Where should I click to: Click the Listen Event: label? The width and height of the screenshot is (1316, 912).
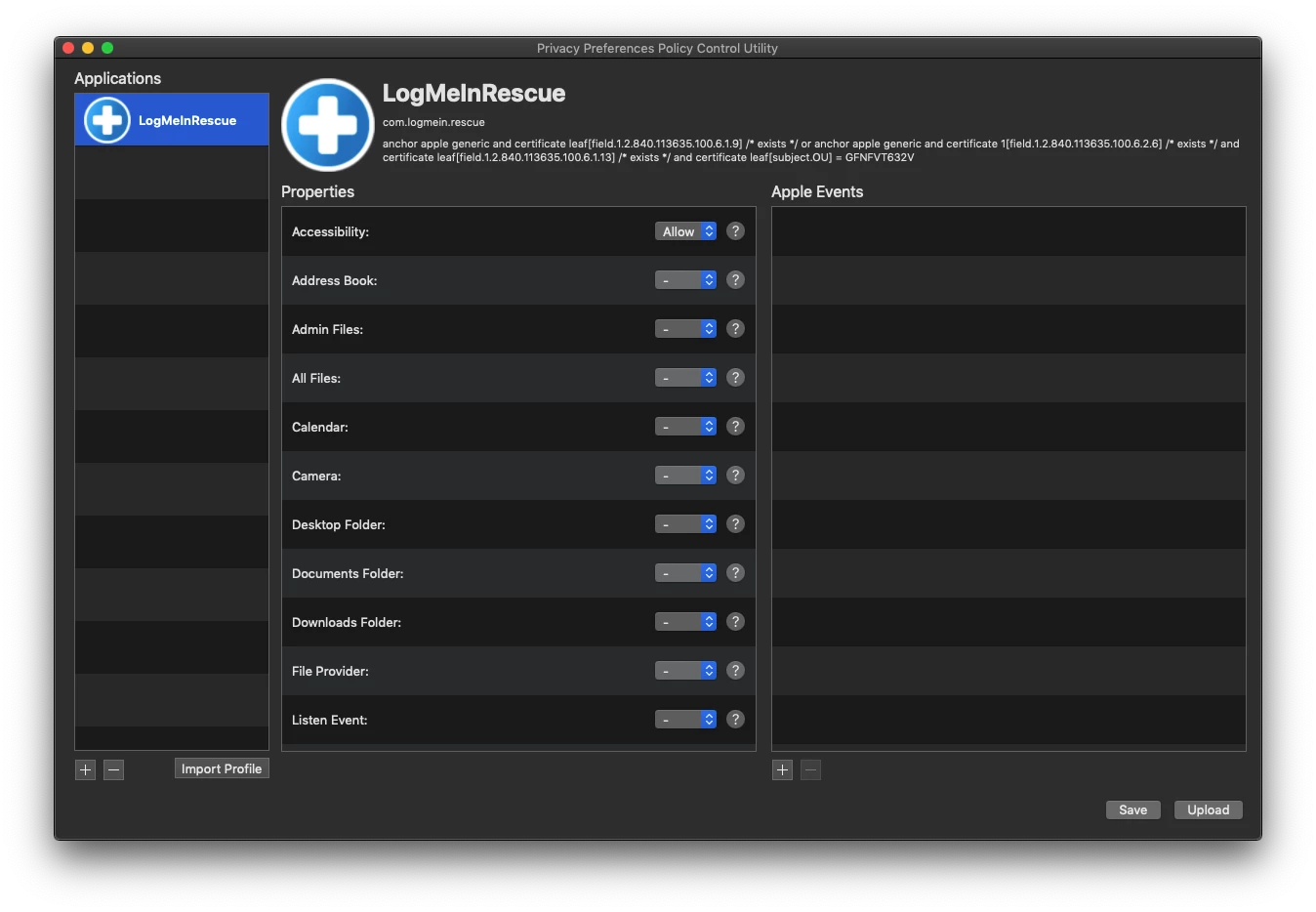coord(329,720)
